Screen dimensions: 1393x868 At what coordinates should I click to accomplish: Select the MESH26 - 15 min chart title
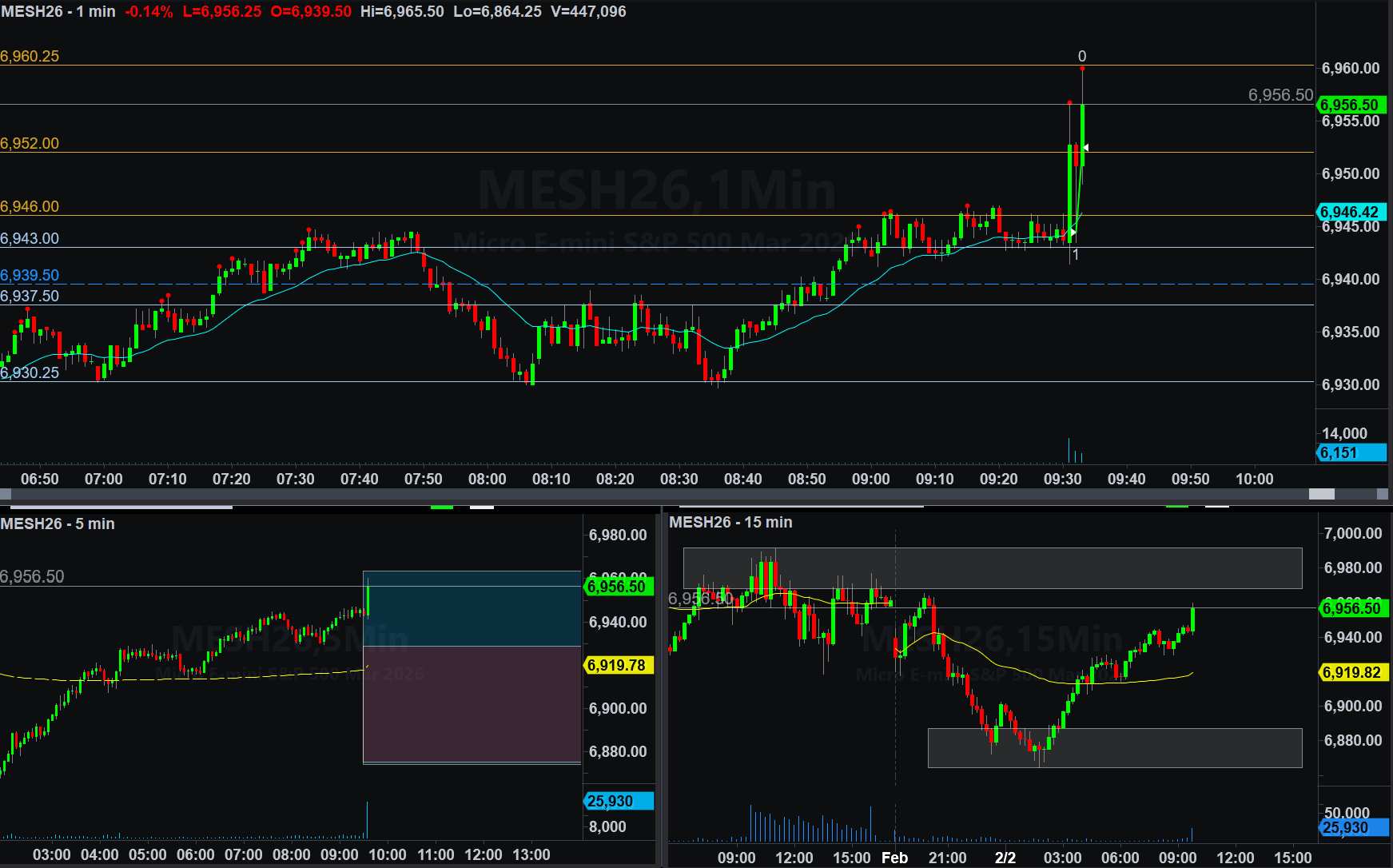[730, 523]
